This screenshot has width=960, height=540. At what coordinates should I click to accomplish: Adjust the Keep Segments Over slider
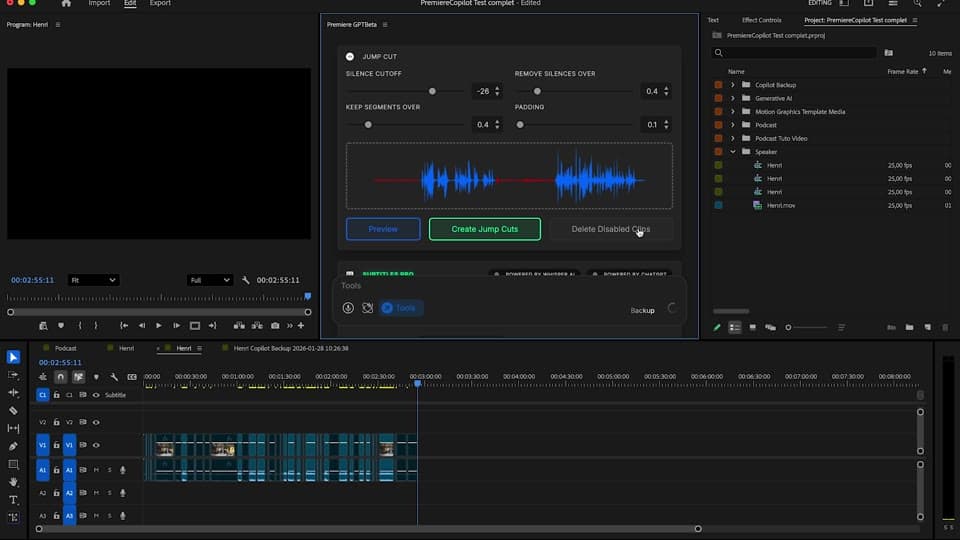coord(368,125)
